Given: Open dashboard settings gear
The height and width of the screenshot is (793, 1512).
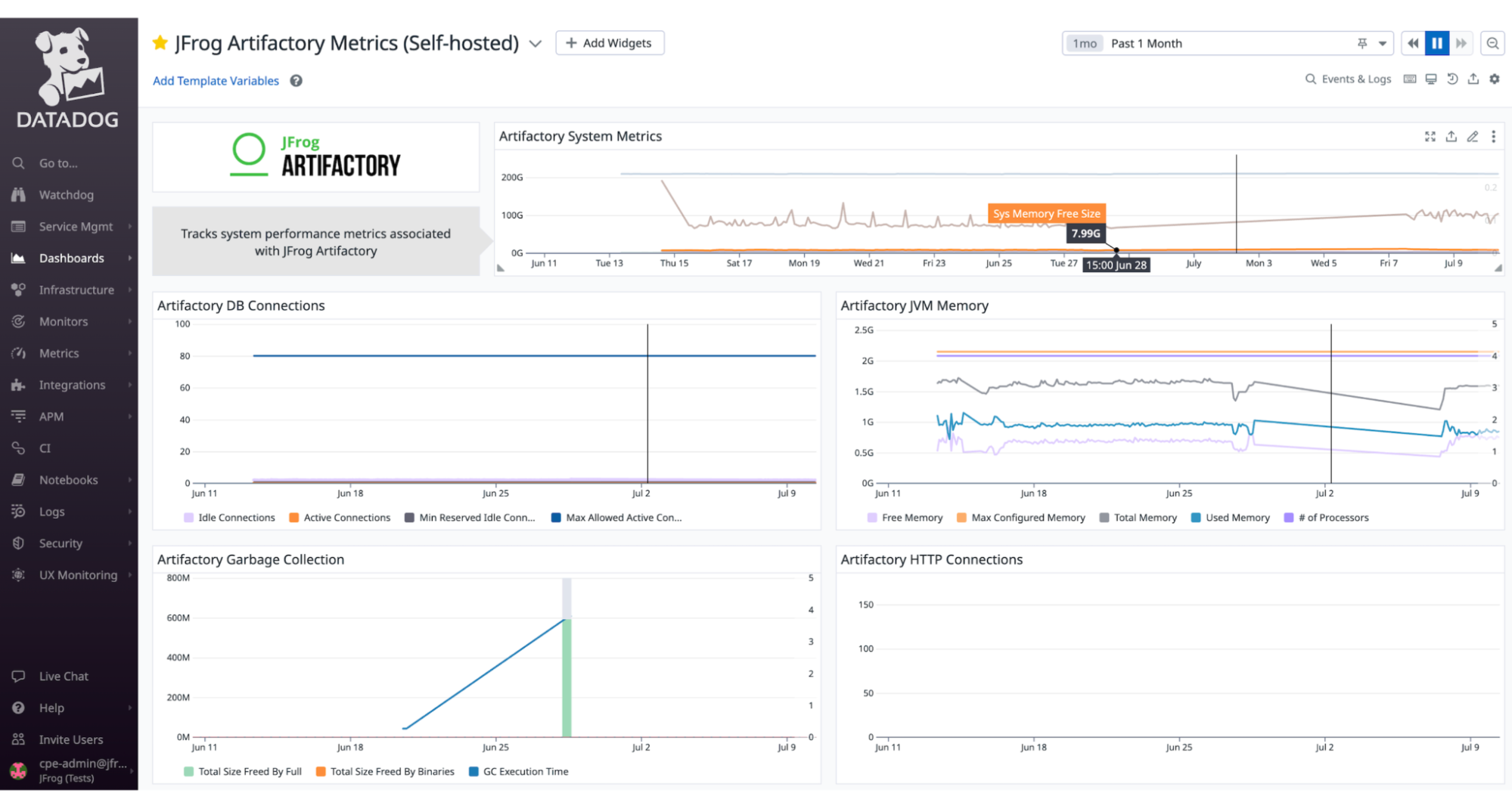Looking at the screenshot, I should [x=1495, y=79].
